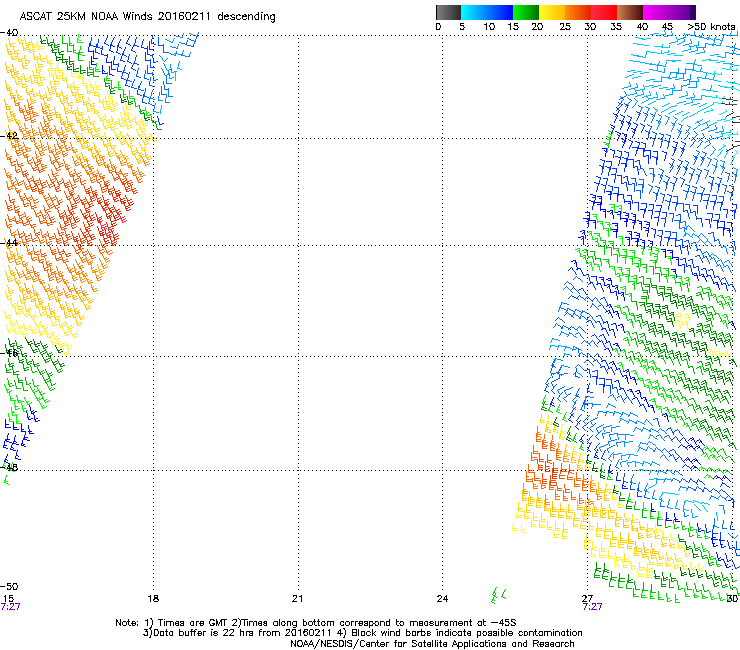Select the cyan 5-10 knots legend color
Viewport: 740px width, 650px height.
(474, 12)
